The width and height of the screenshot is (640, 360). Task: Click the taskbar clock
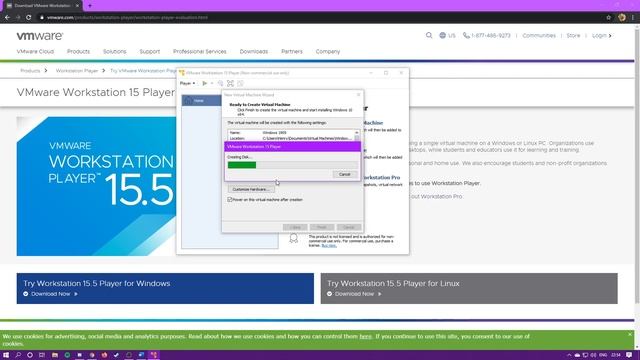(616, 355)
